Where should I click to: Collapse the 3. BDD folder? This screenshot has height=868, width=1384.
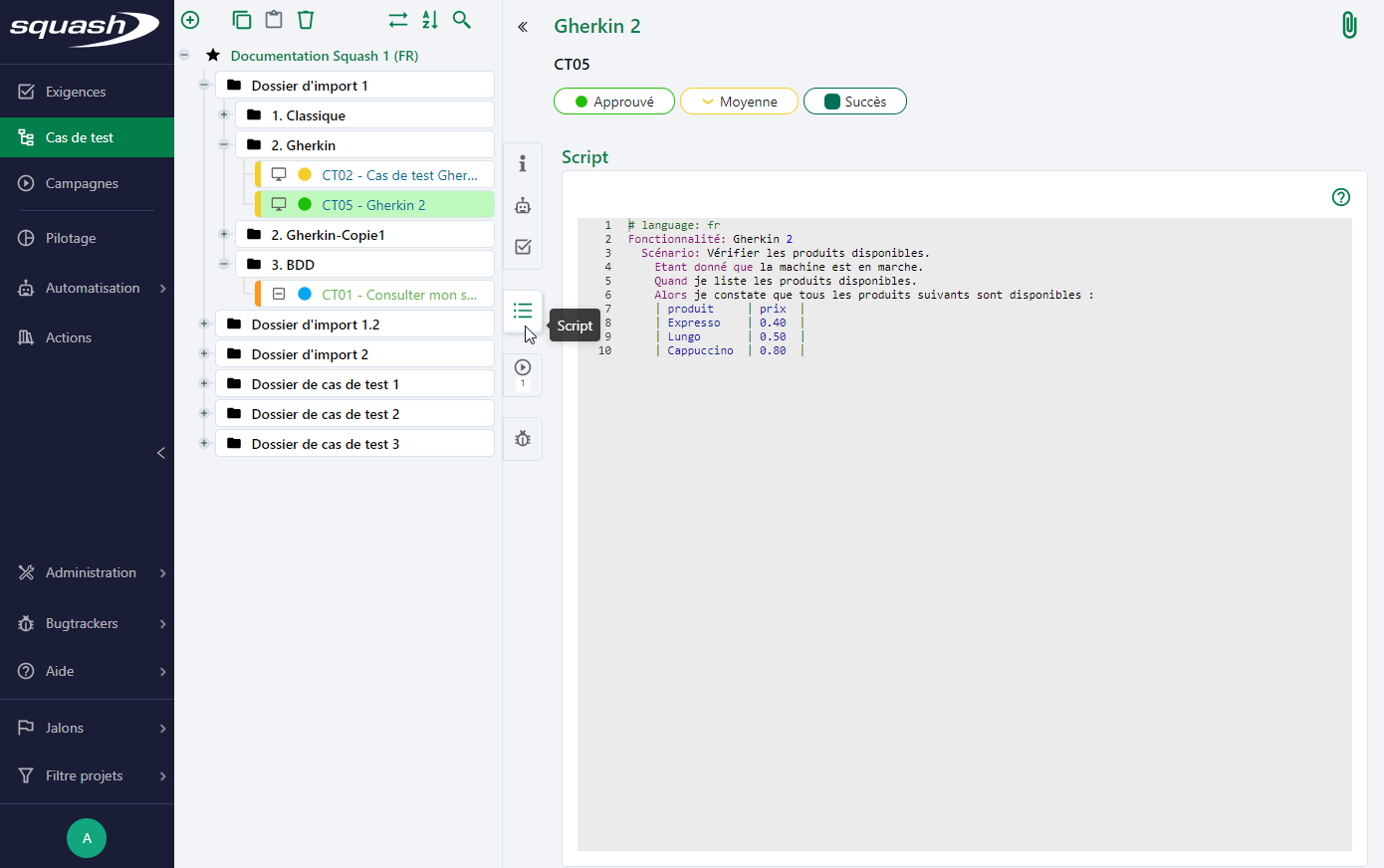click(x=224, y=264)
